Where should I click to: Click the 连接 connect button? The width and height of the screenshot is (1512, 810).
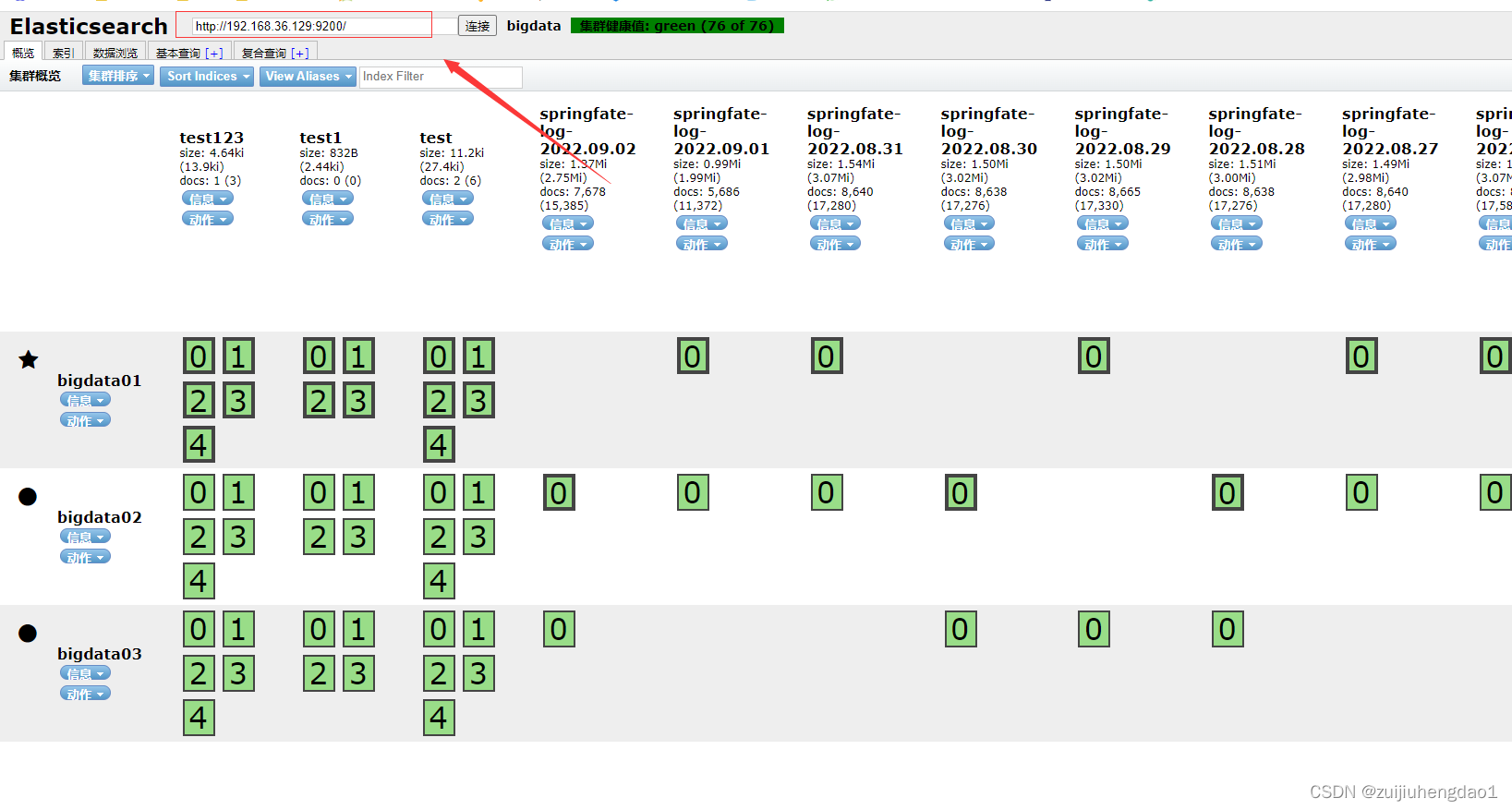[478, 26]
